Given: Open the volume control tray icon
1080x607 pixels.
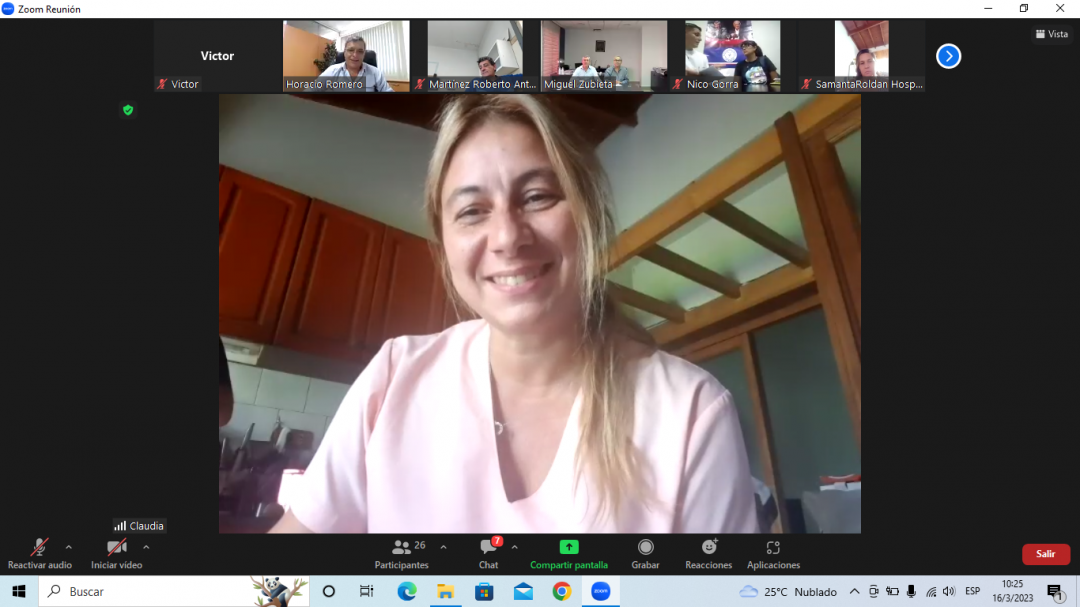Looking at the screenshot, I should [x=949, y=591].
